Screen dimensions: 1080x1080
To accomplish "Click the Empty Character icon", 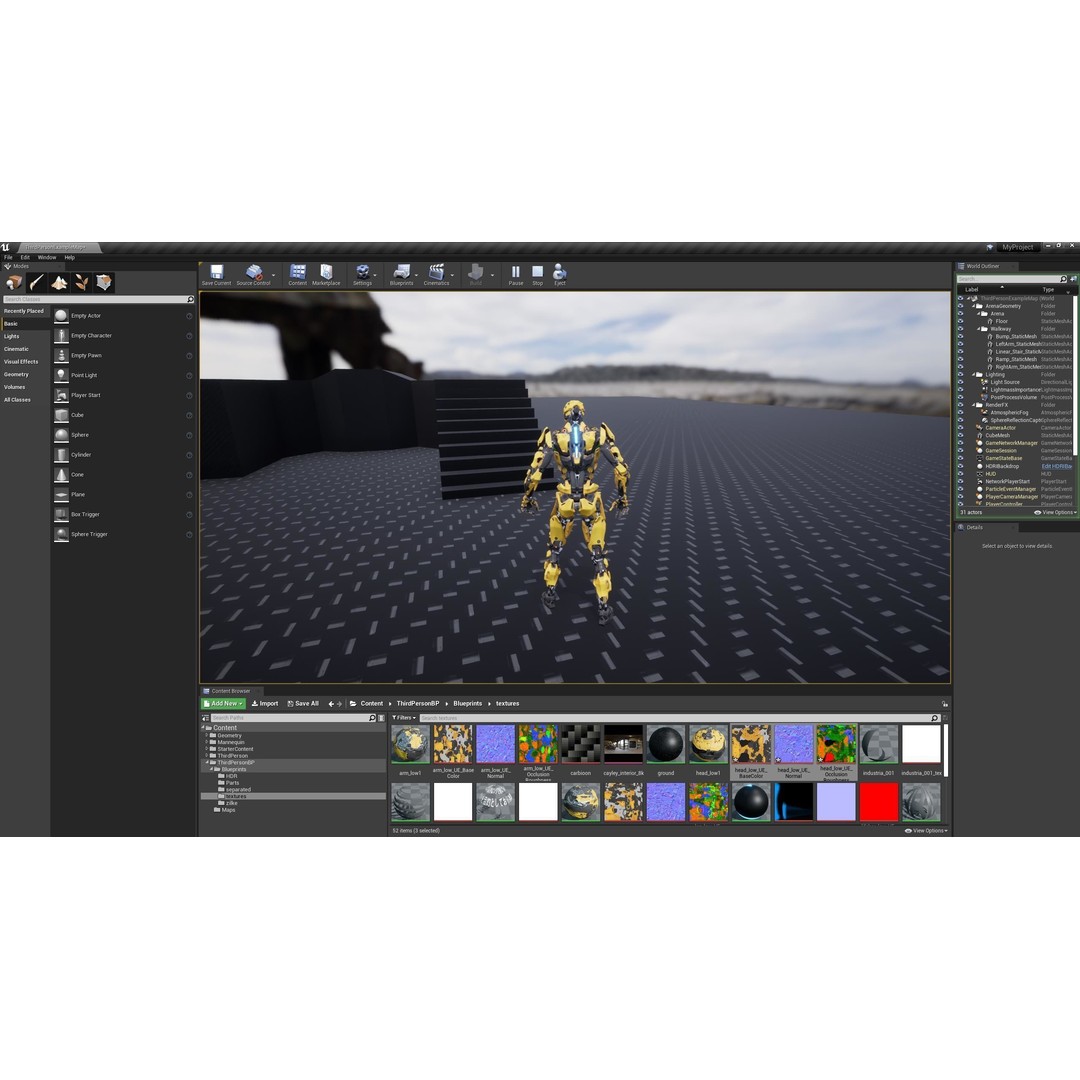I will tap(61, 335).
